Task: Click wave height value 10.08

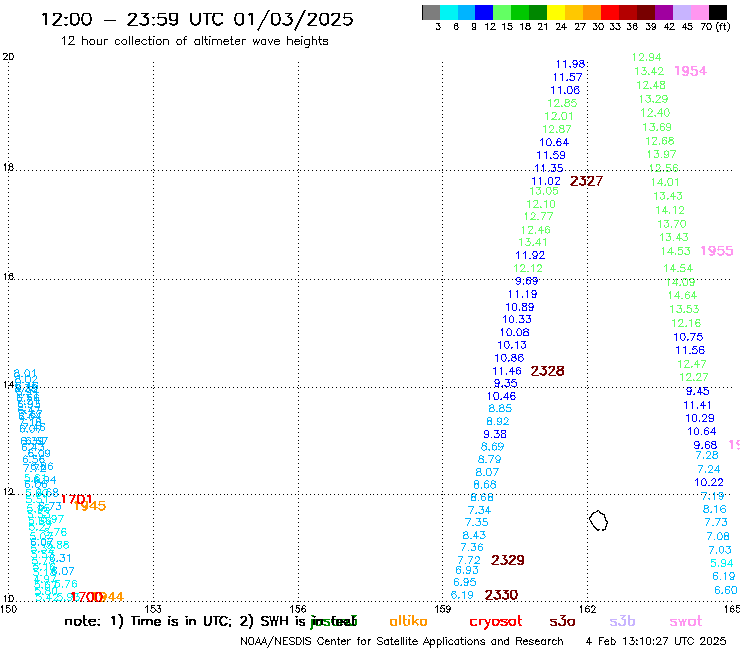Action: pyautogui.click(x=514, y=332)
